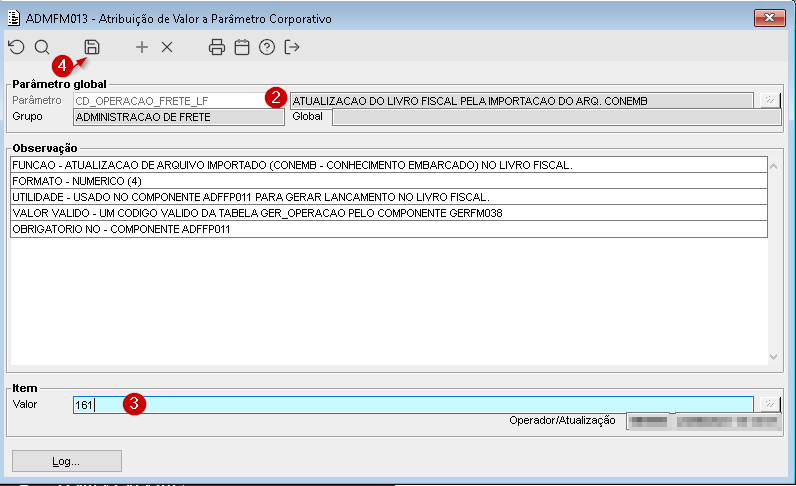Image resolution: width=796 pixels, height=486 pixels.
Task: Print using the printer icon
Action: 217,47
